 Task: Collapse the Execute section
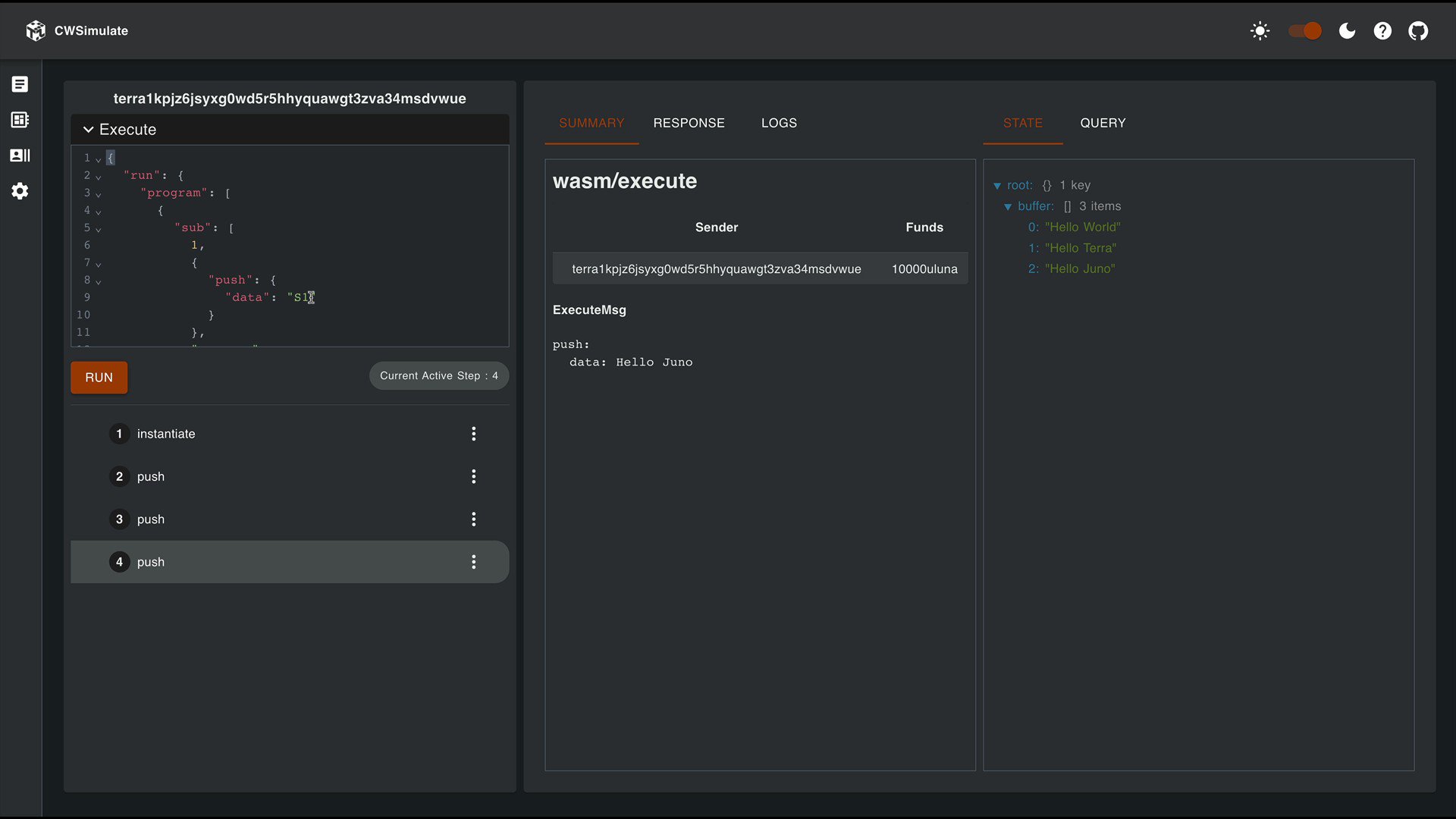89,129
